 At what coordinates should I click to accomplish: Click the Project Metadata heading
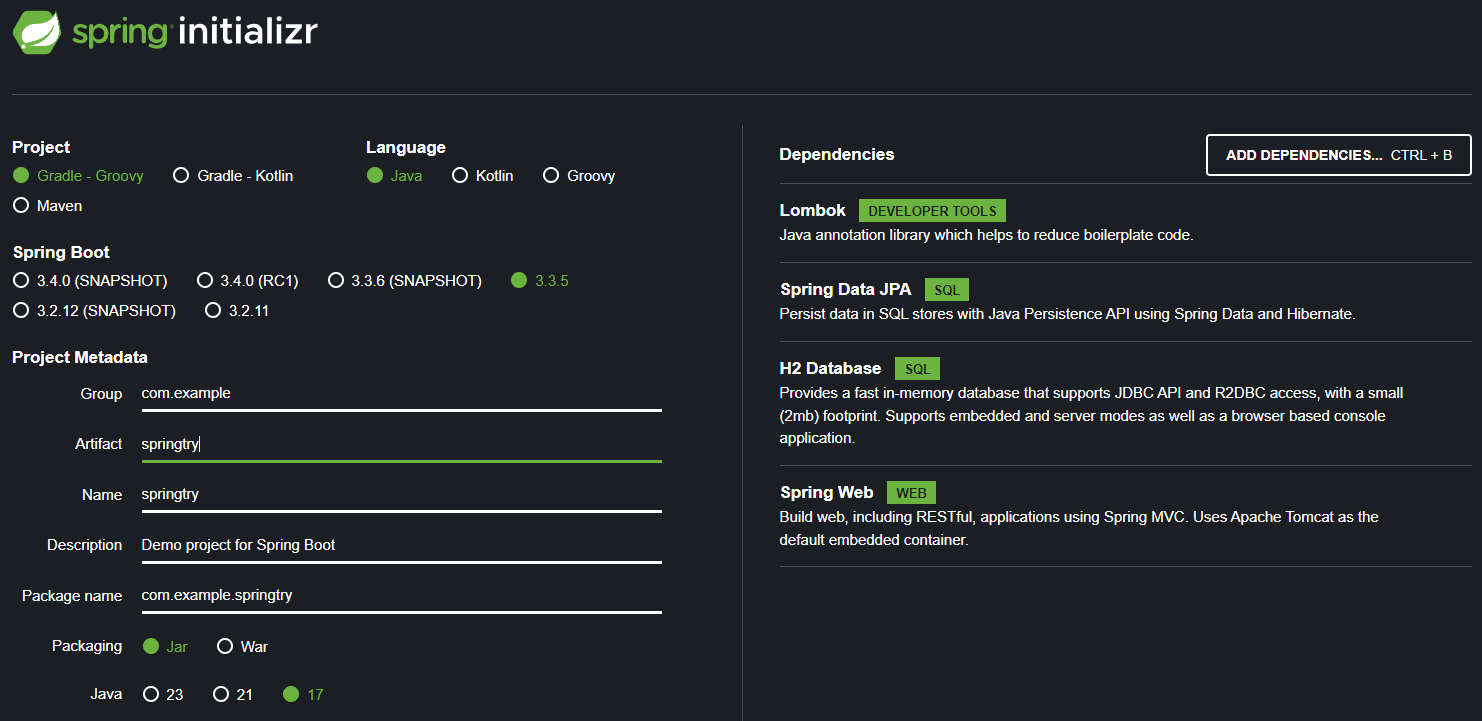[x=80, y=358]
